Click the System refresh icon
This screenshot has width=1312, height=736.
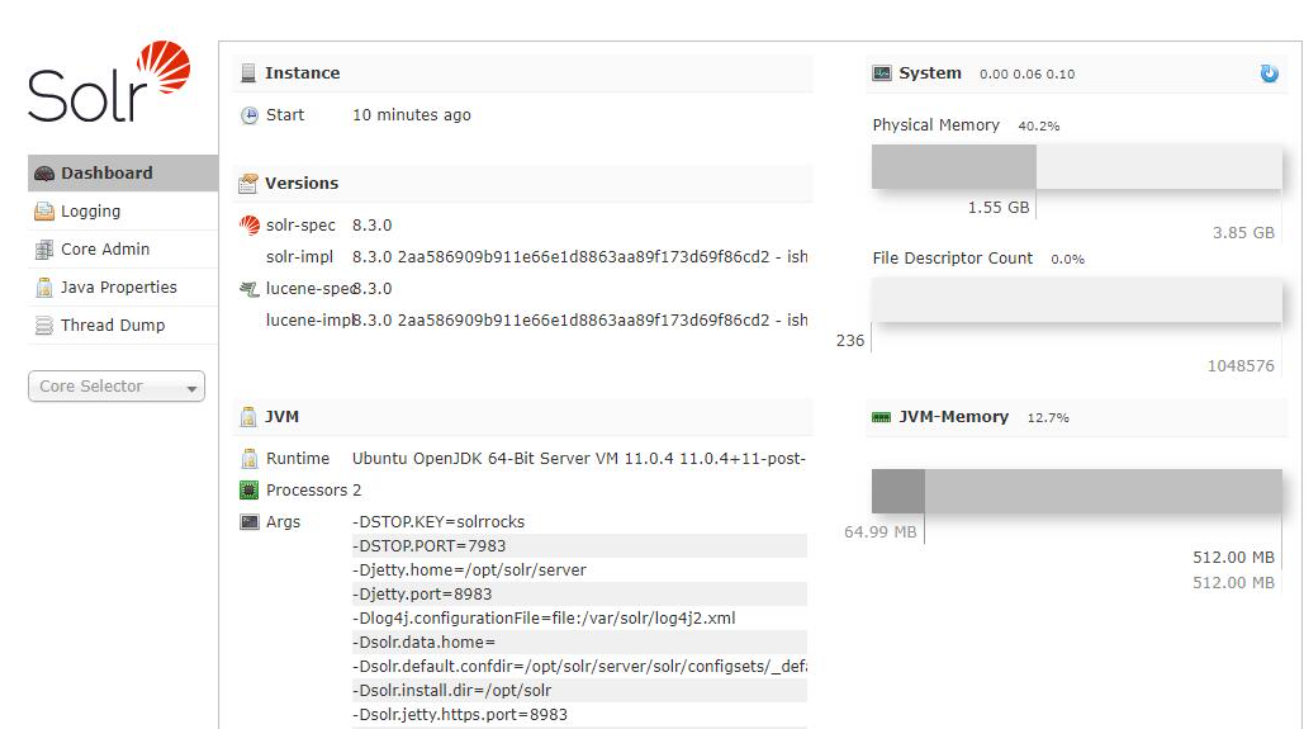(x=1269, y=73)
